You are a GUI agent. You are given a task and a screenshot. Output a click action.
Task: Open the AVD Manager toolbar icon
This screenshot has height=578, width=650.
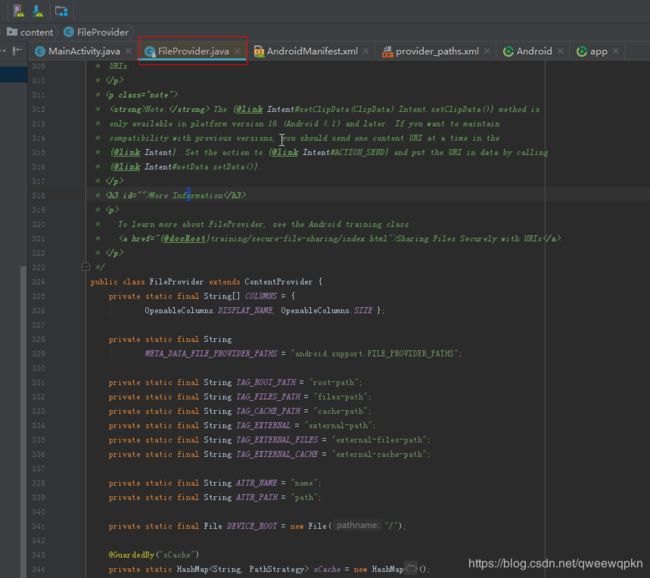point(18,10)
